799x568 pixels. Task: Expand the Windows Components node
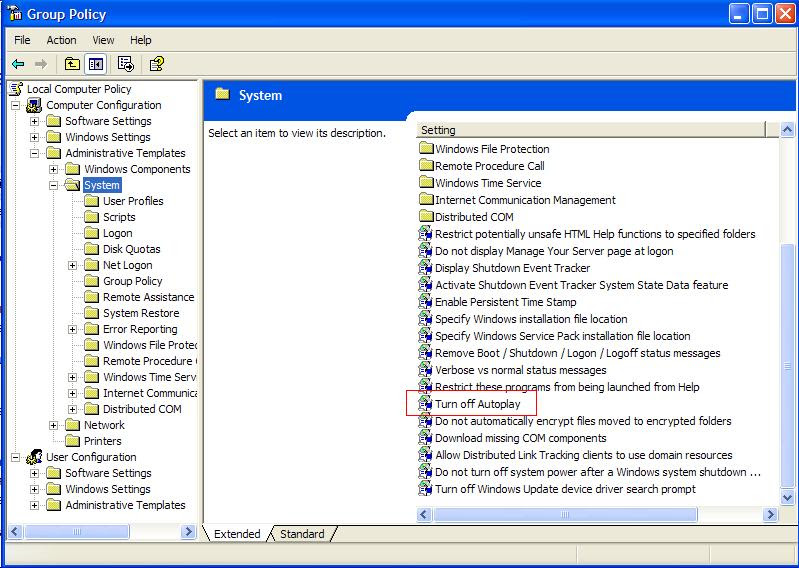[54, 169]
